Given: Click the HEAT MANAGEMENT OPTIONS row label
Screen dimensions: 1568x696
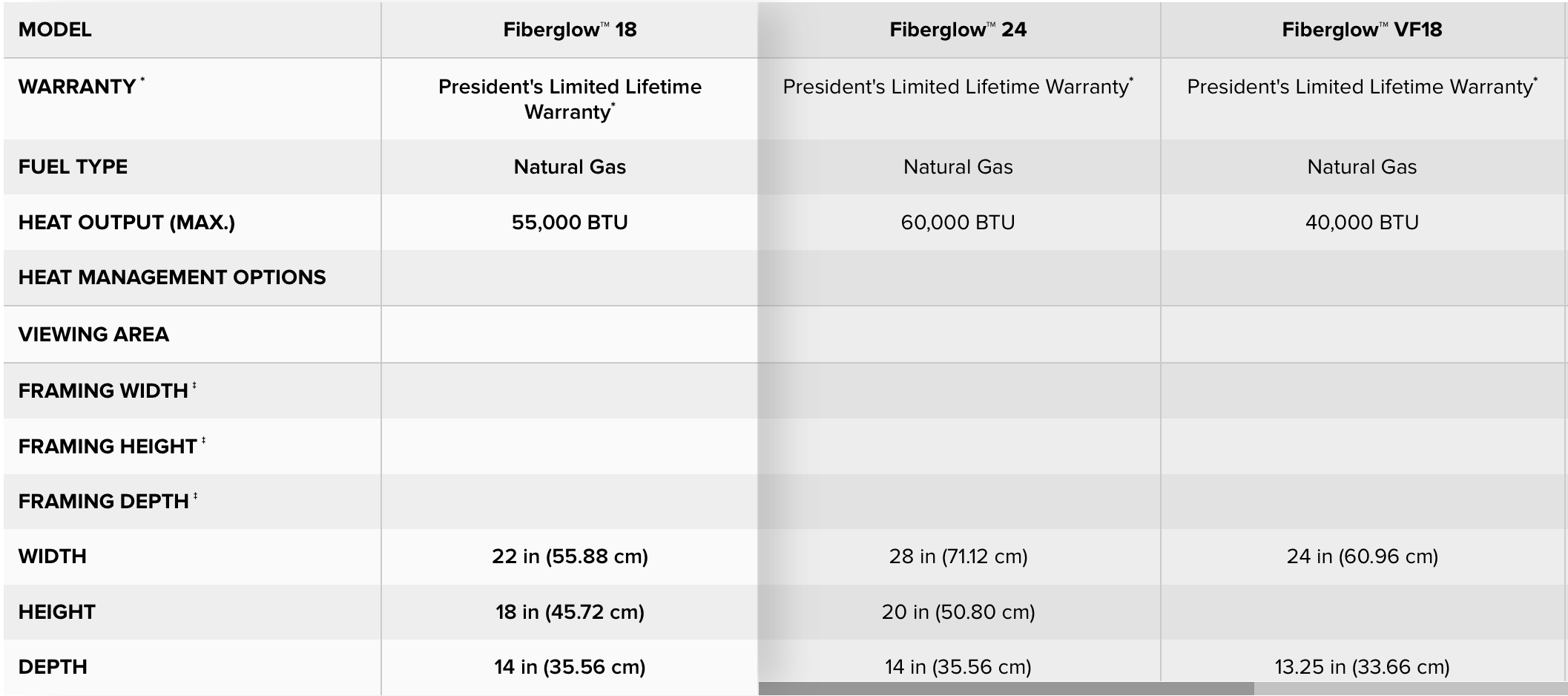Looking at the screenshot, I should [x=172, y=278].
